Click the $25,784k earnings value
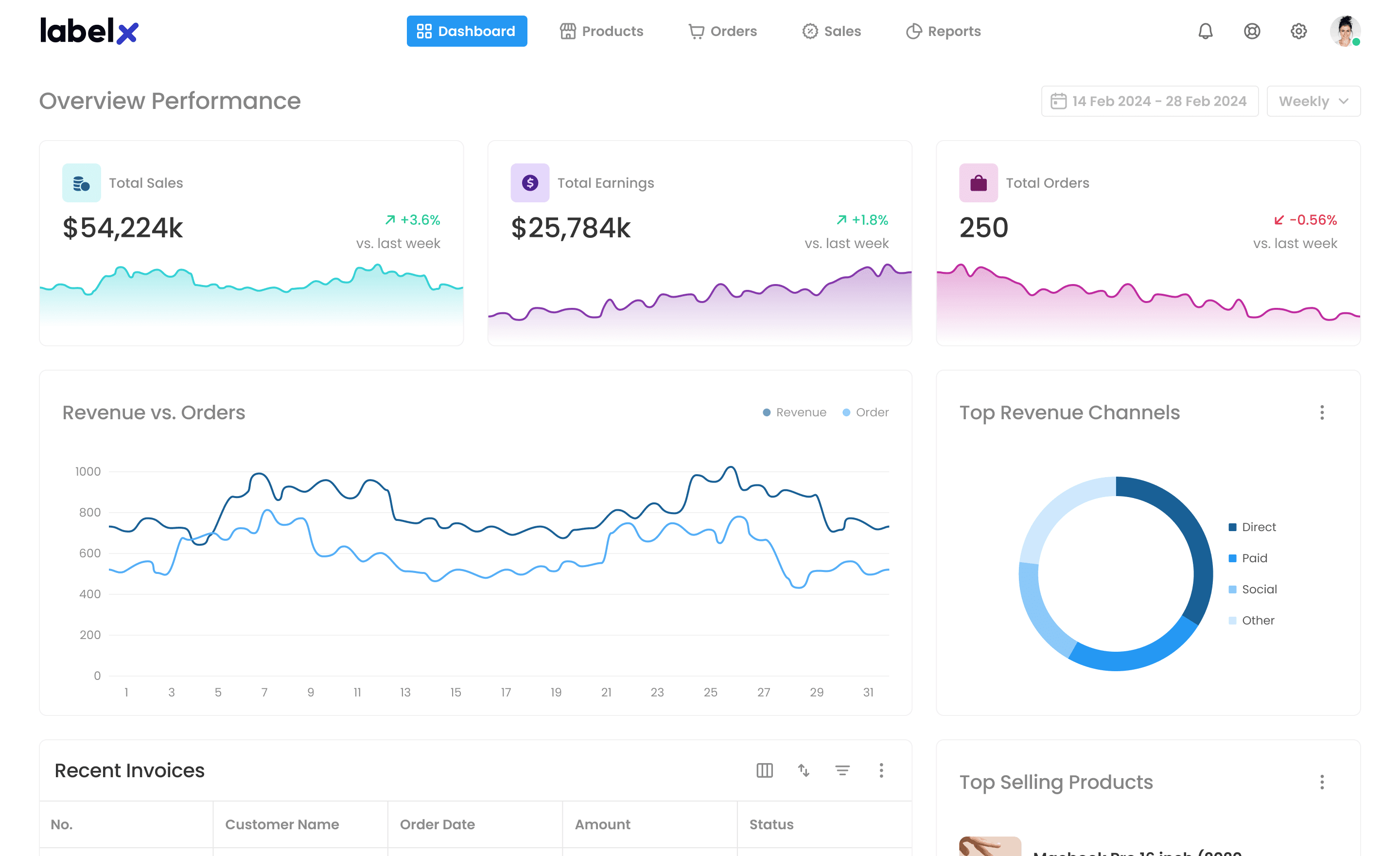The width and height of the screenshot is (1400, 856). [571, 228]
